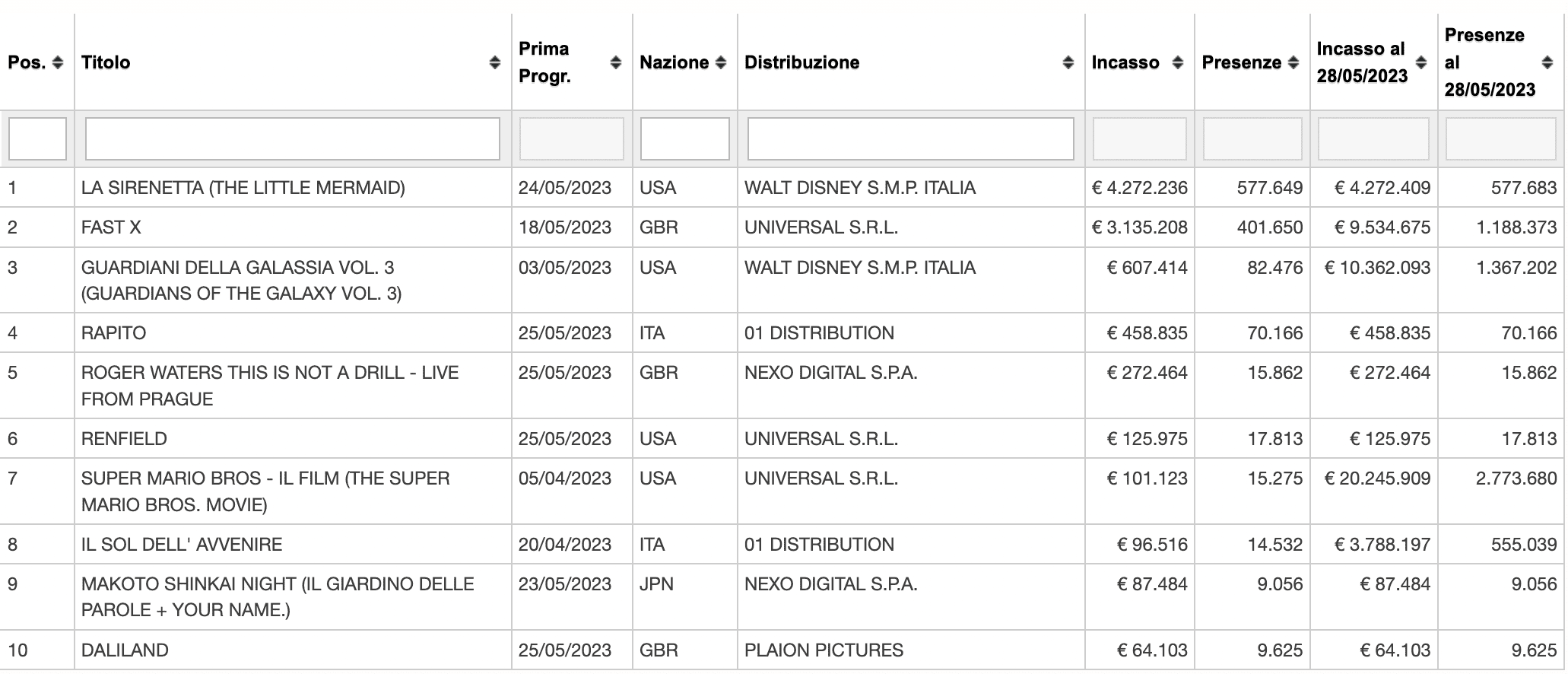Click the Prima Progr. header label
This screenshot has width=1568, height=674.
coord(544,62)
